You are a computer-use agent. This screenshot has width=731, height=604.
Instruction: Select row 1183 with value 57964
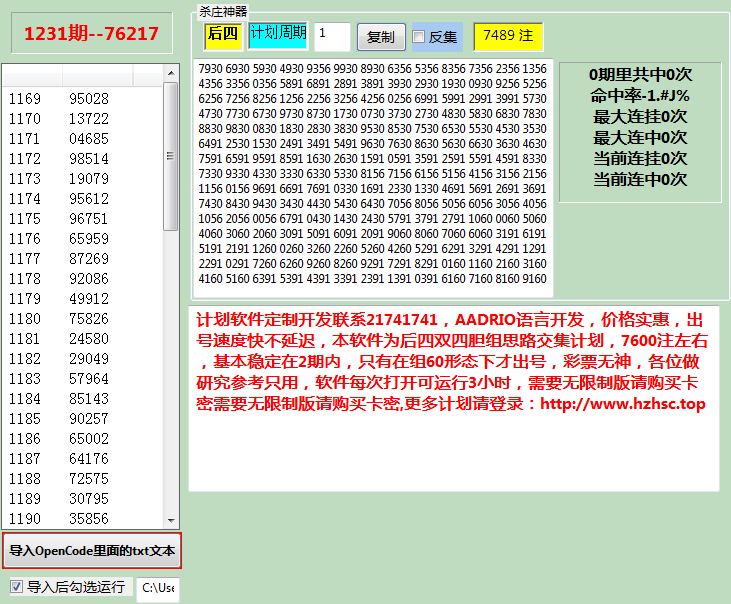(83, 379)
